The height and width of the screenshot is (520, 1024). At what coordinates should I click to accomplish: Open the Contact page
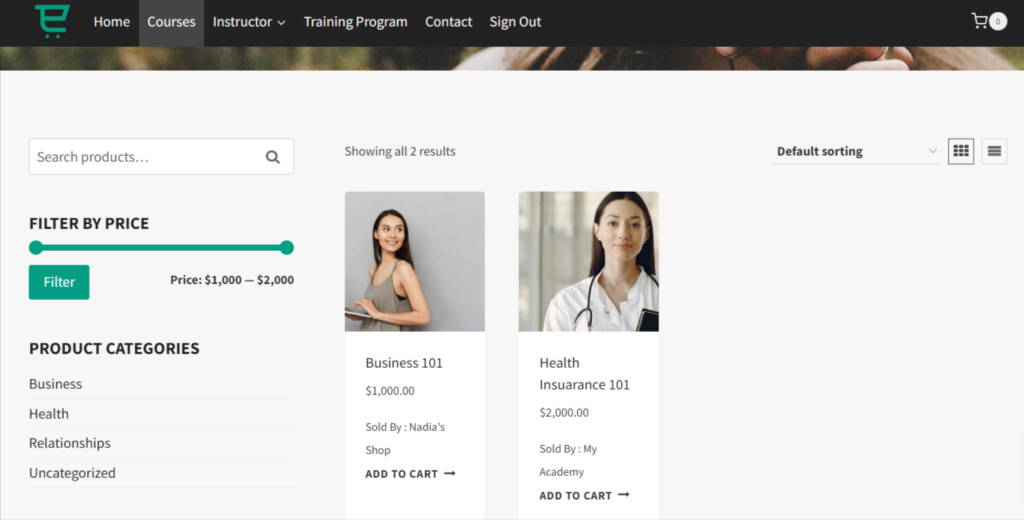[x=448, y=22]
